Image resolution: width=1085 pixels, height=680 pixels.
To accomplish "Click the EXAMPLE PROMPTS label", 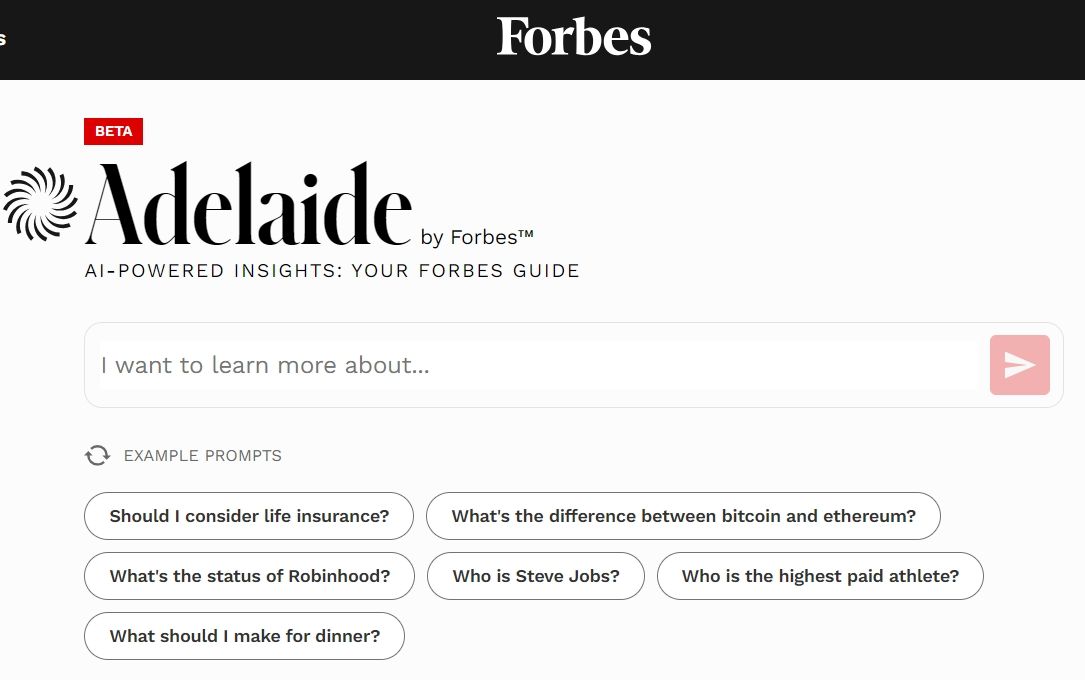I will 202,455.
